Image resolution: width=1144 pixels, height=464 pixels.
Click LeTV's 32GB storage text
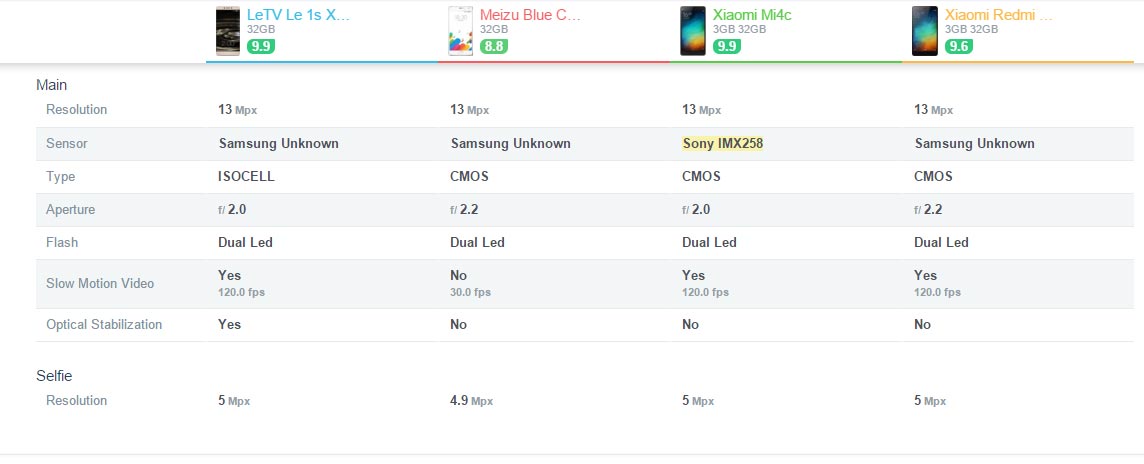click(x=260, y=29)
